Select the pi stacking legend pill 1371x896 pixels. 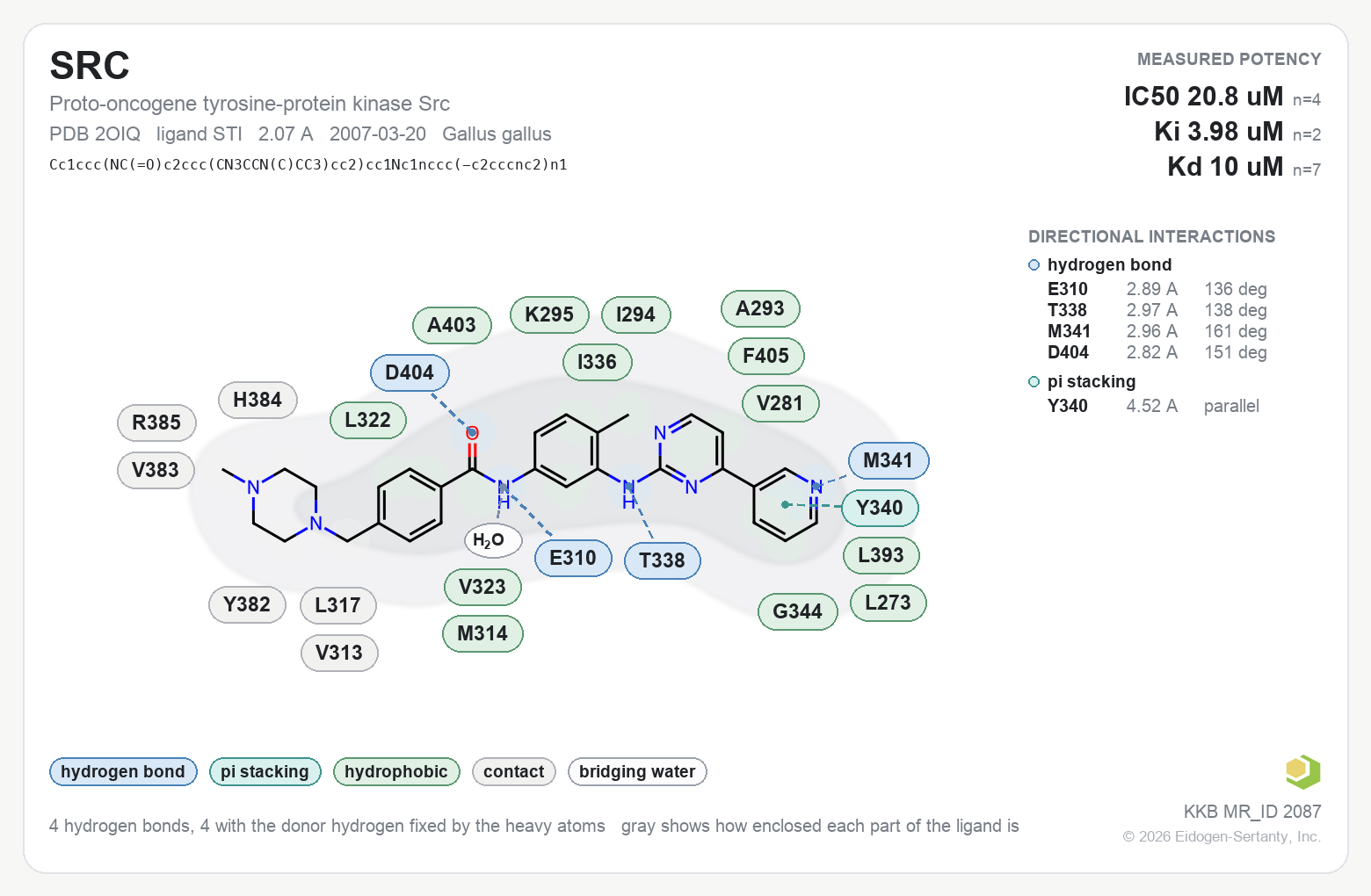(265, 772)
